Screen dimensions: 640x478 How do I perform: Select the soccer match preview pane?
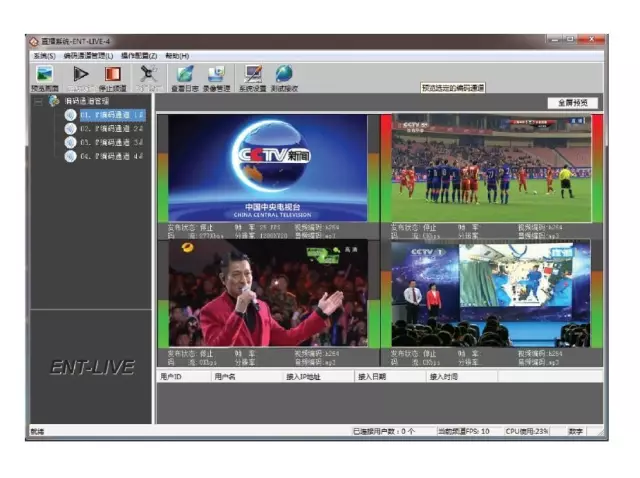click(x=491, y=168)
